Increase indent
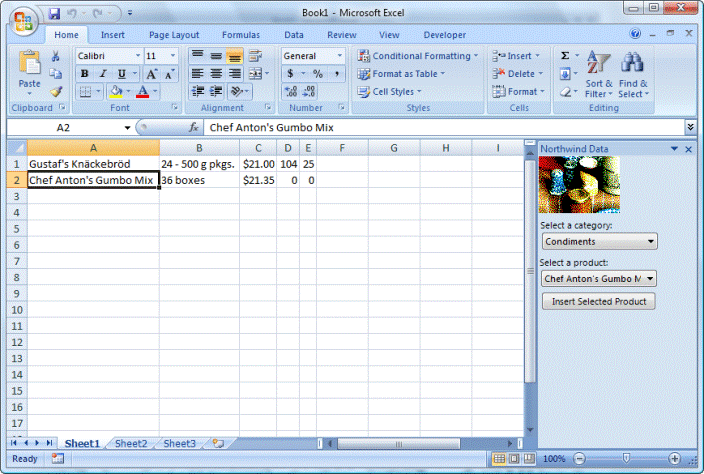Screen dimensions: 704x474 point(216,92)
